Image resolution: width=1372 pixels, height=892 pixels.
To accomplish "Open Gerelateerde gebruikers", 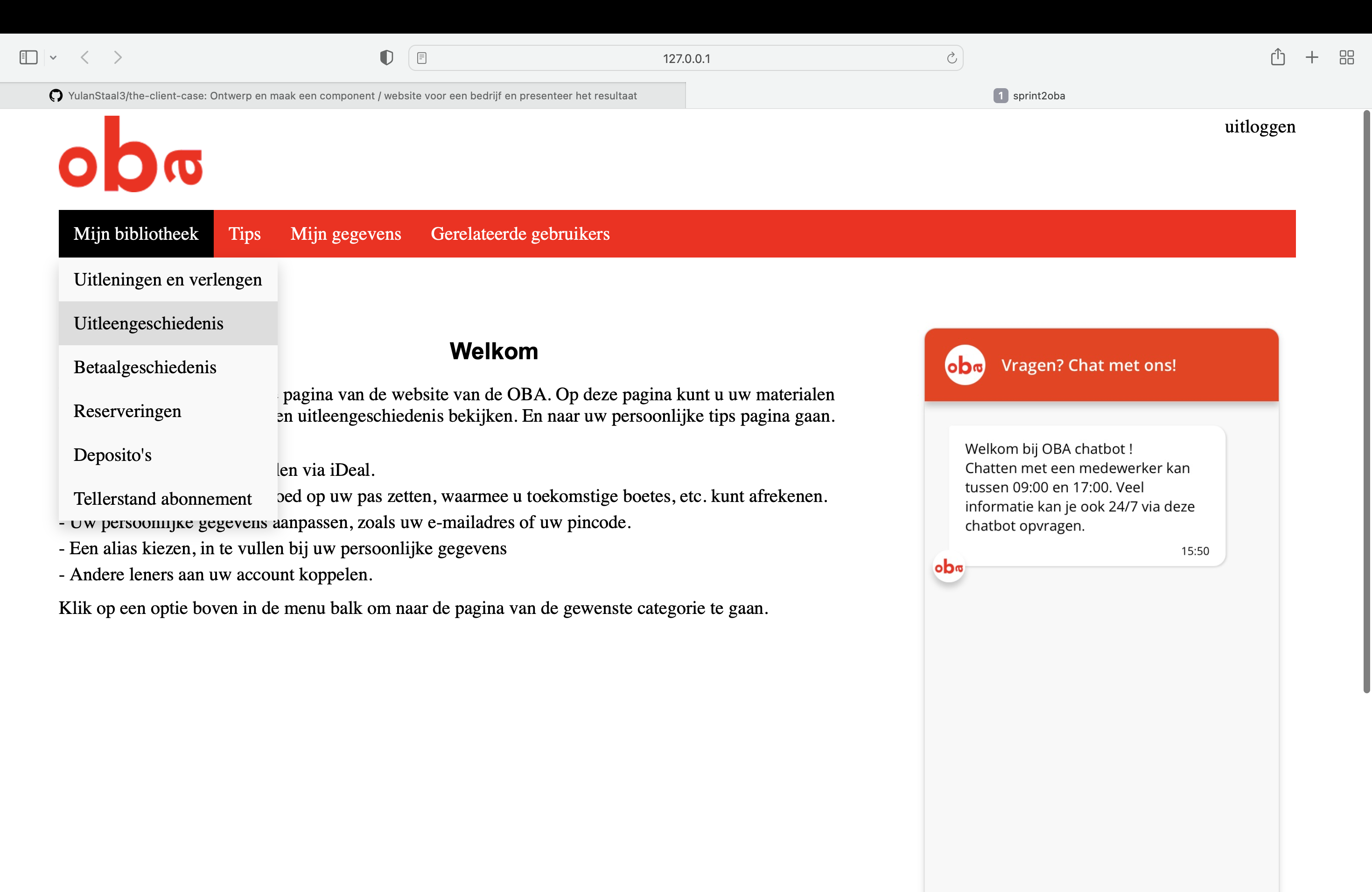I will pos(520,233).
